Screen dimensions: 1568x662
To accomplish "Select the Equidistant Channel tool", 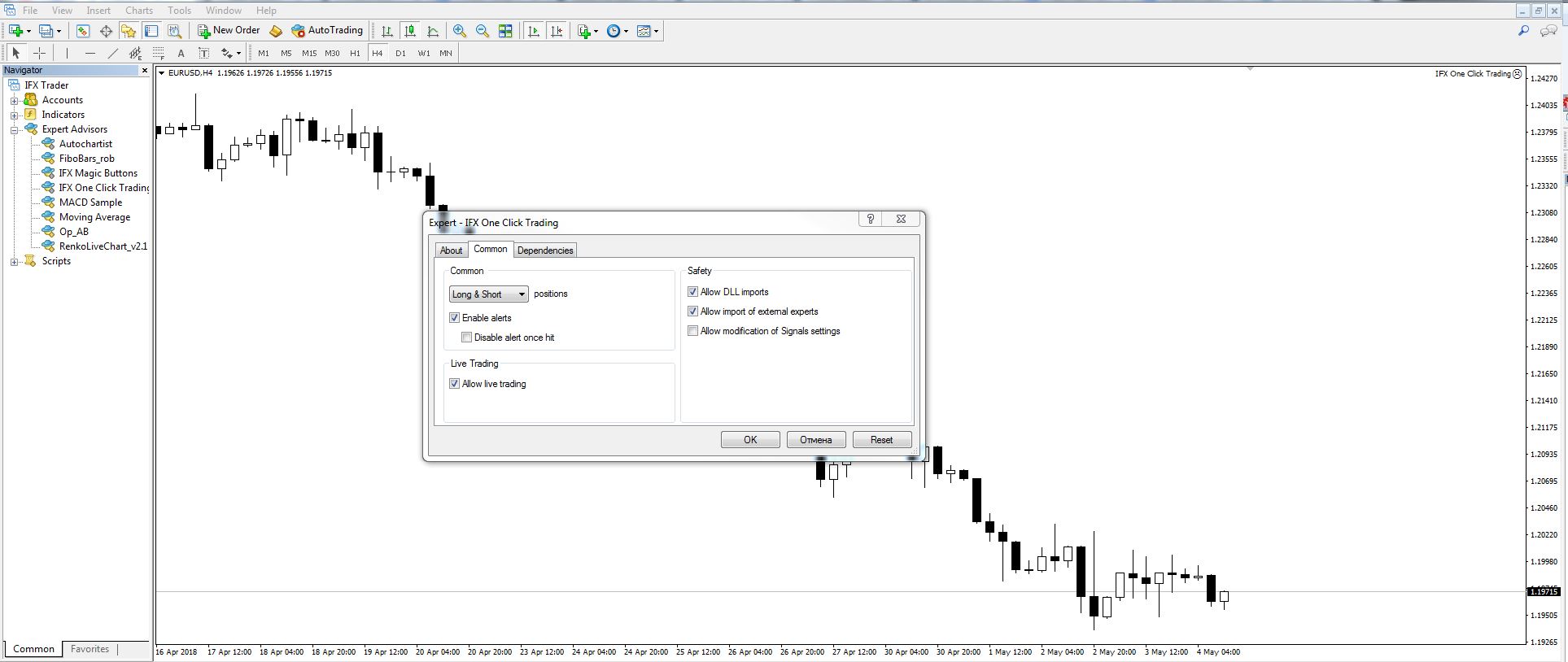I will (x=135, y=53).
